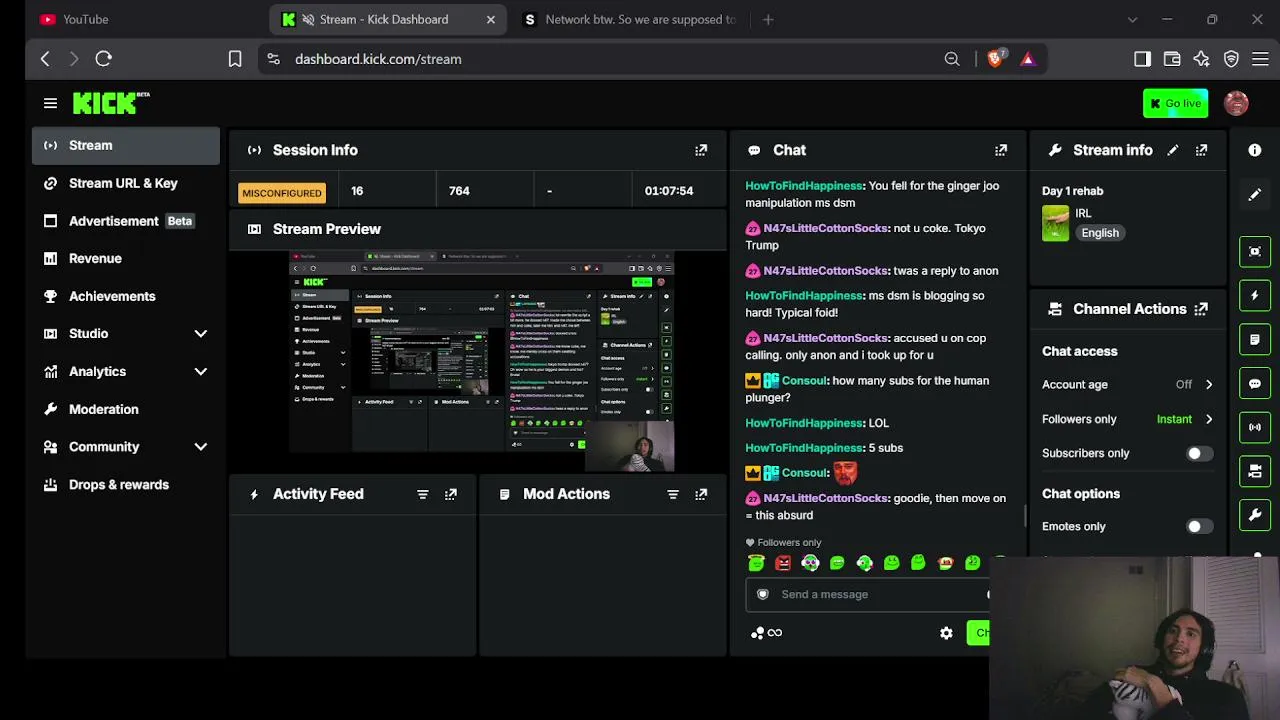Open the info icon in the right sidebar
The height and width of the screenshot is (720, 1280).
[1255, 150]
